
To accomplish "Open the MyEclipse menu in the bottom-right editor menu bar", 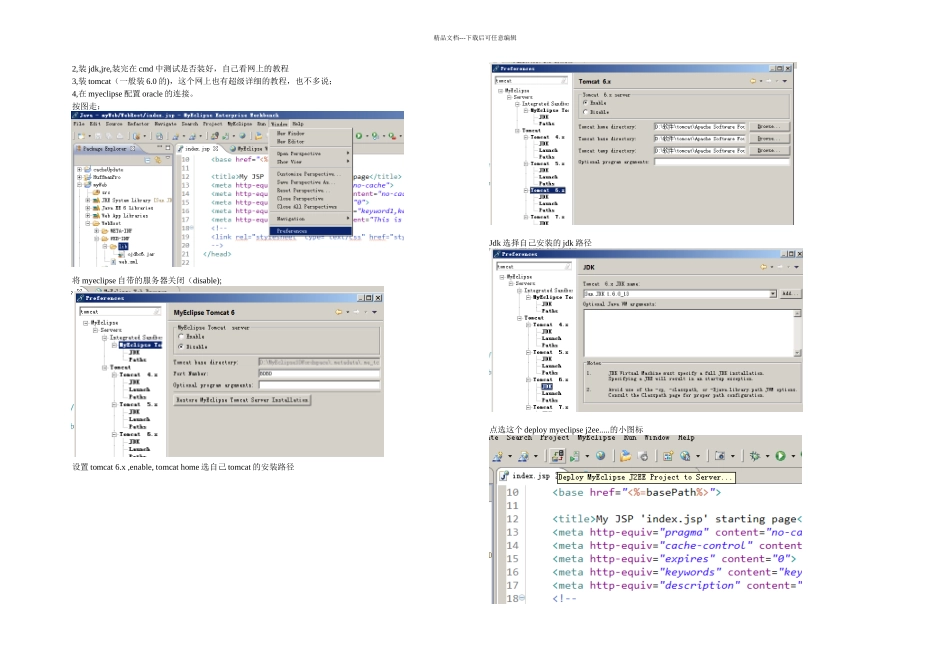I will 596,437.
